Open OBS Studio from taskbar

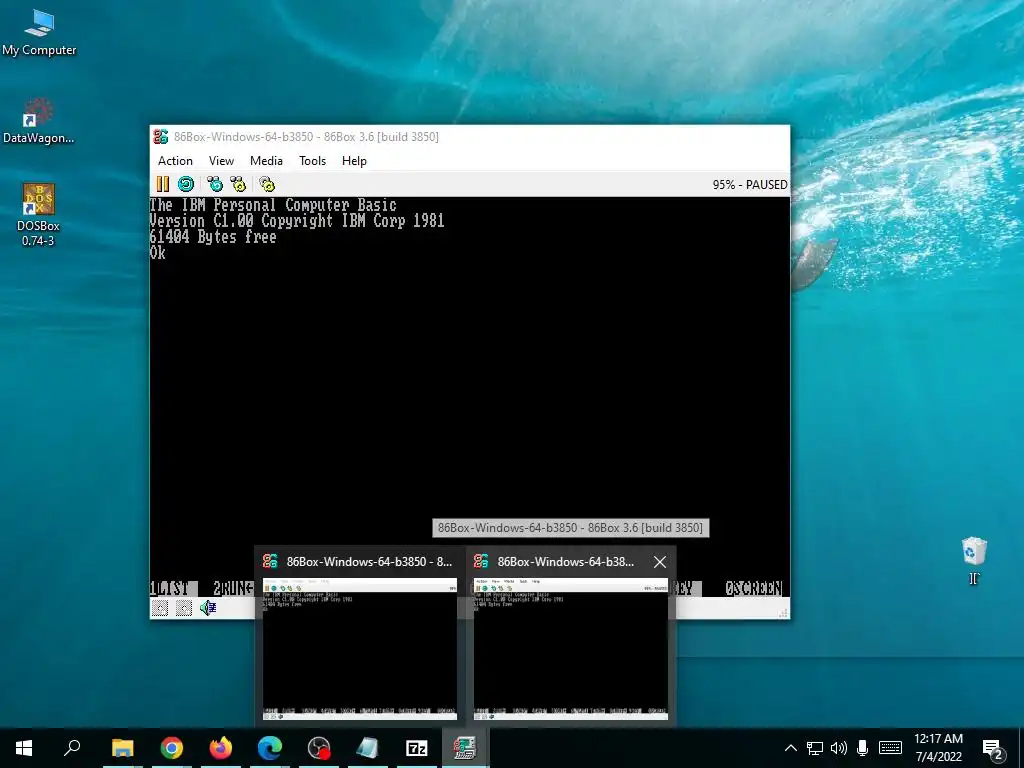pos(319,748)
